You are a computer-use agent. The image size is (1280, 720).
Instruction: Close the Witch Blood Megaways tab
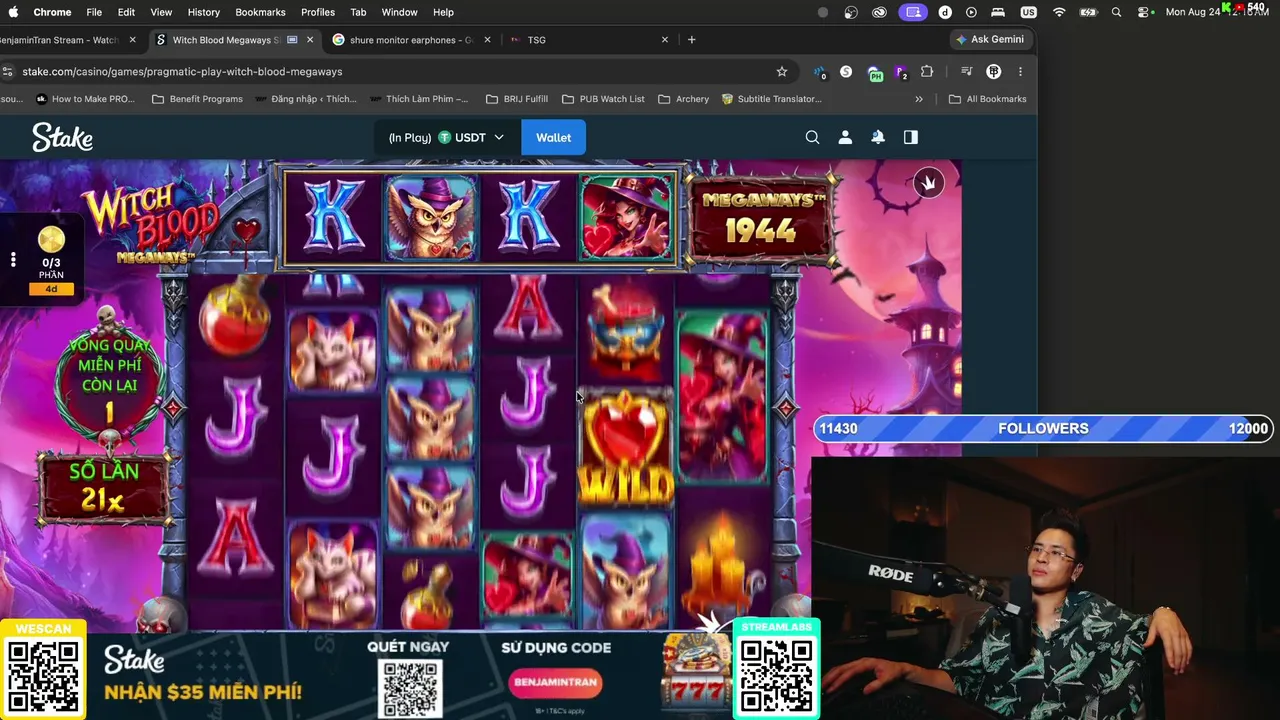(310, 40)
